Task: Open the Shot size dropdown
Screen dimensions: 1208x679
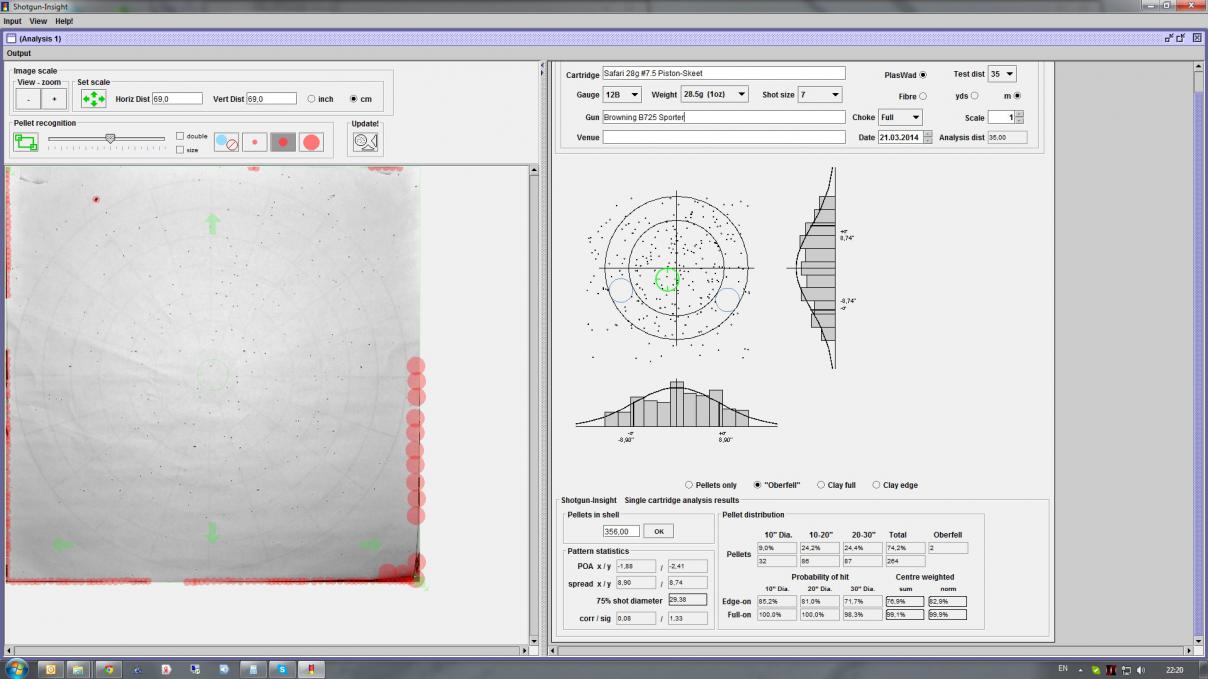Action: click(x=820, y=95)
